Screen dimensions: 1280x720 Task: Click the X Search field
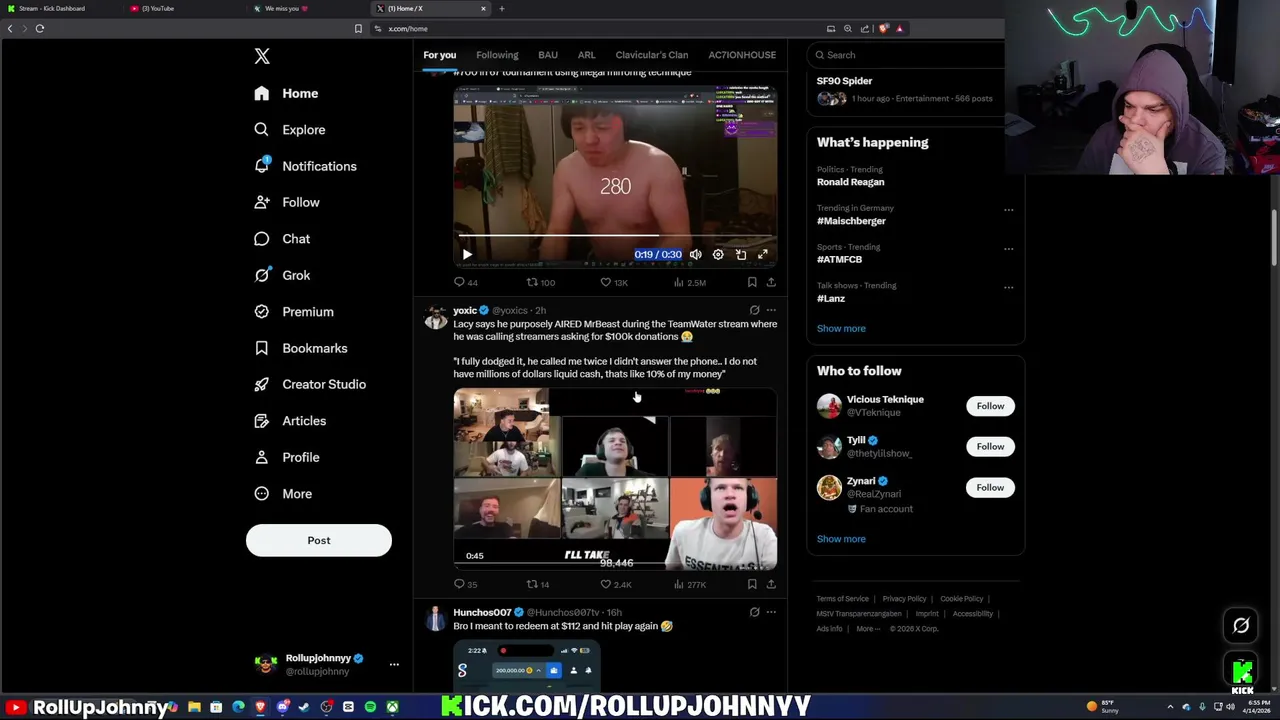click(x=909, y=55)
